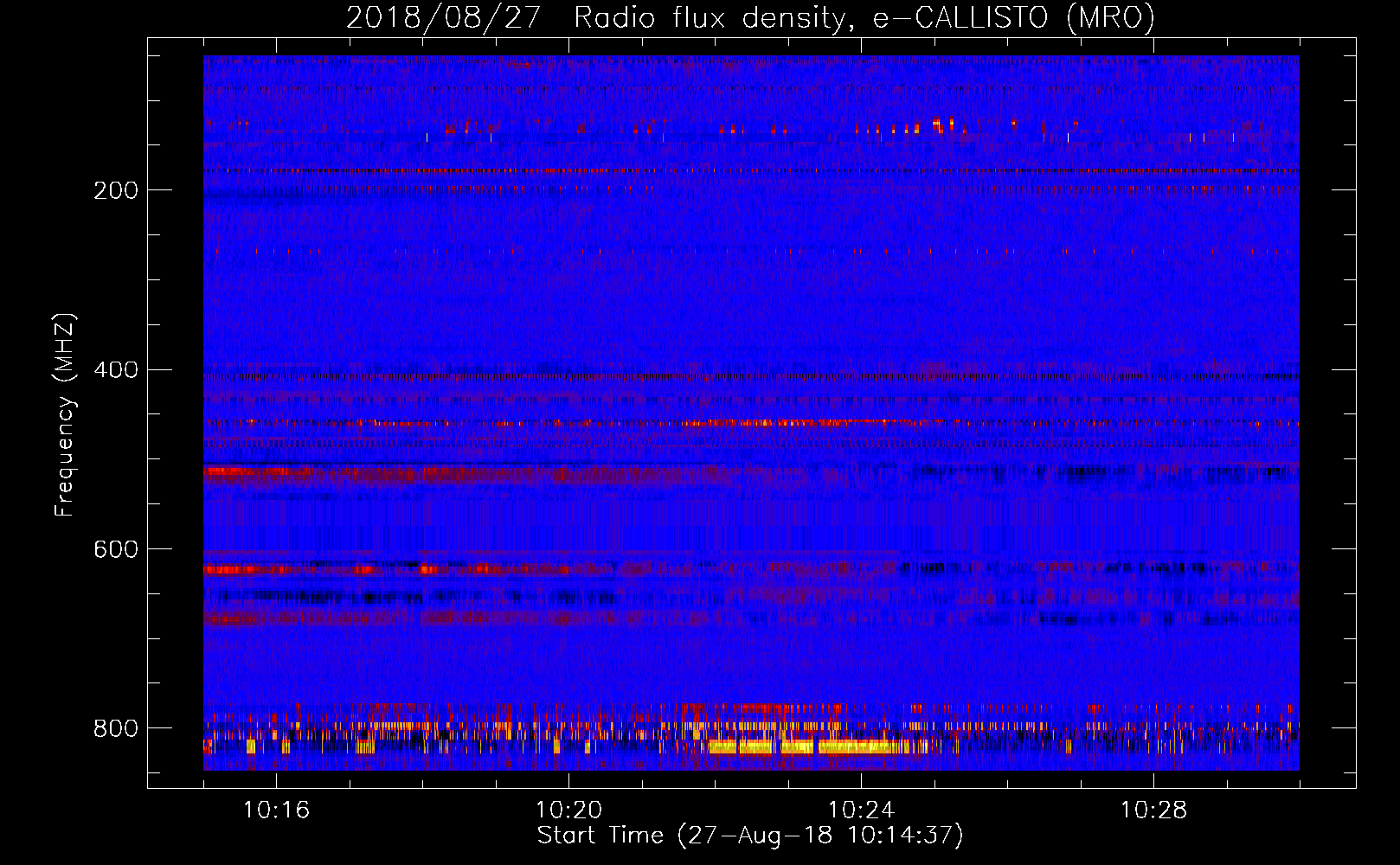Click the 200 MHz frequency tick label
This screenshot has height=865, width=1400.
(116, 190)
